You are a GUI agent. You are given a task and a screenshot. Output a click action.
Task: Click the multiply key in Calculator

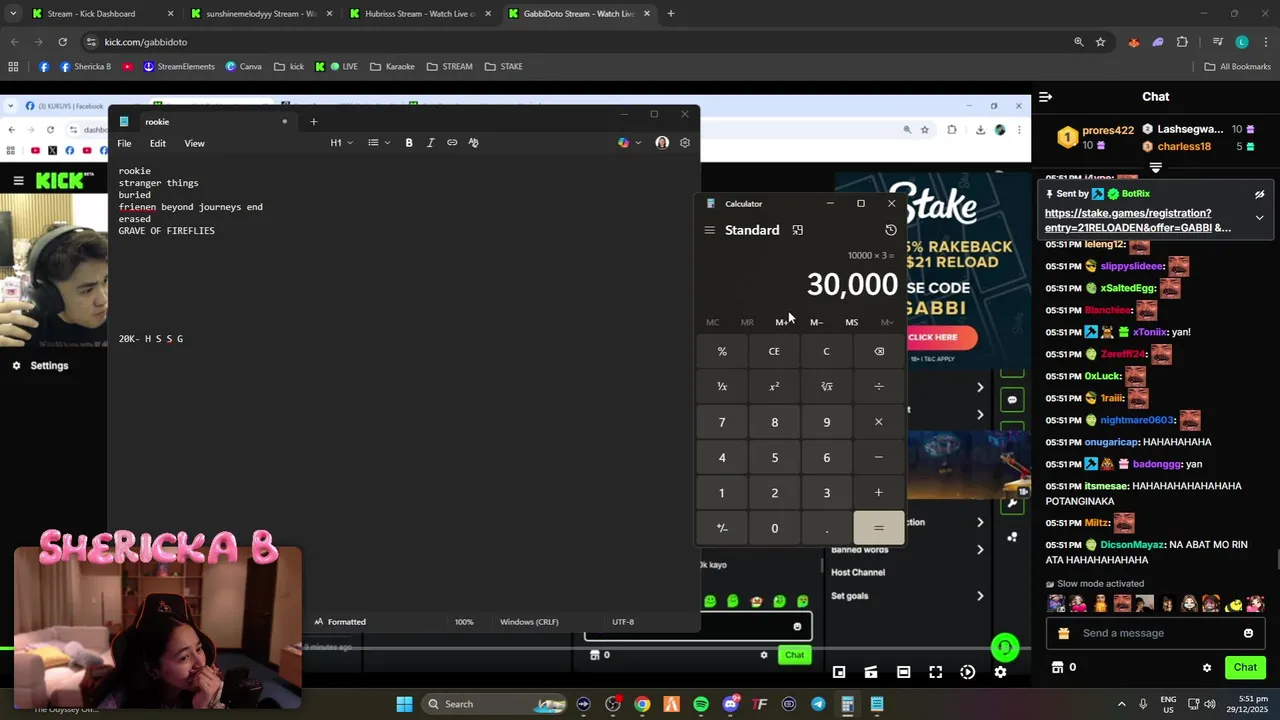click(x=879, y=422)
